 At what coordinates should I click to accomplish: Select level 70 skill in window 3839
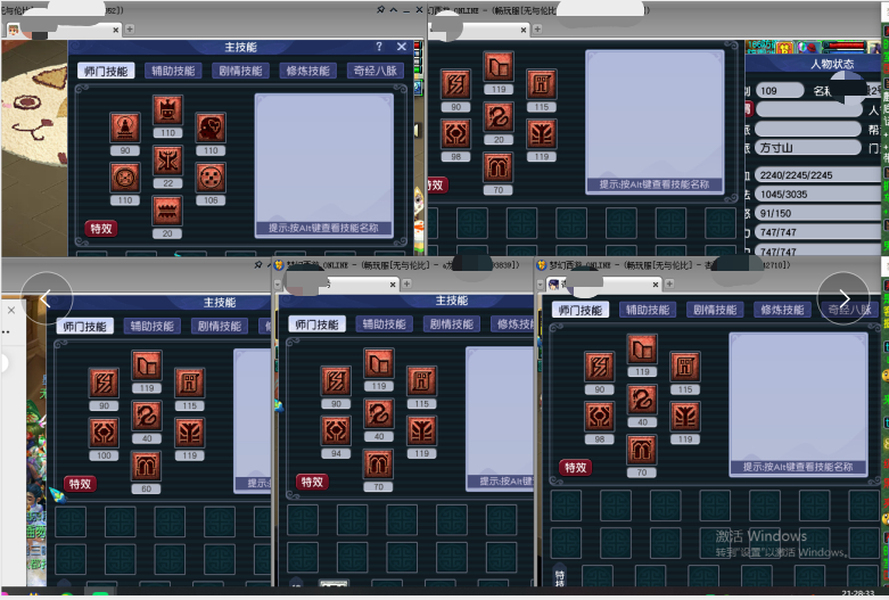point(379,464)
